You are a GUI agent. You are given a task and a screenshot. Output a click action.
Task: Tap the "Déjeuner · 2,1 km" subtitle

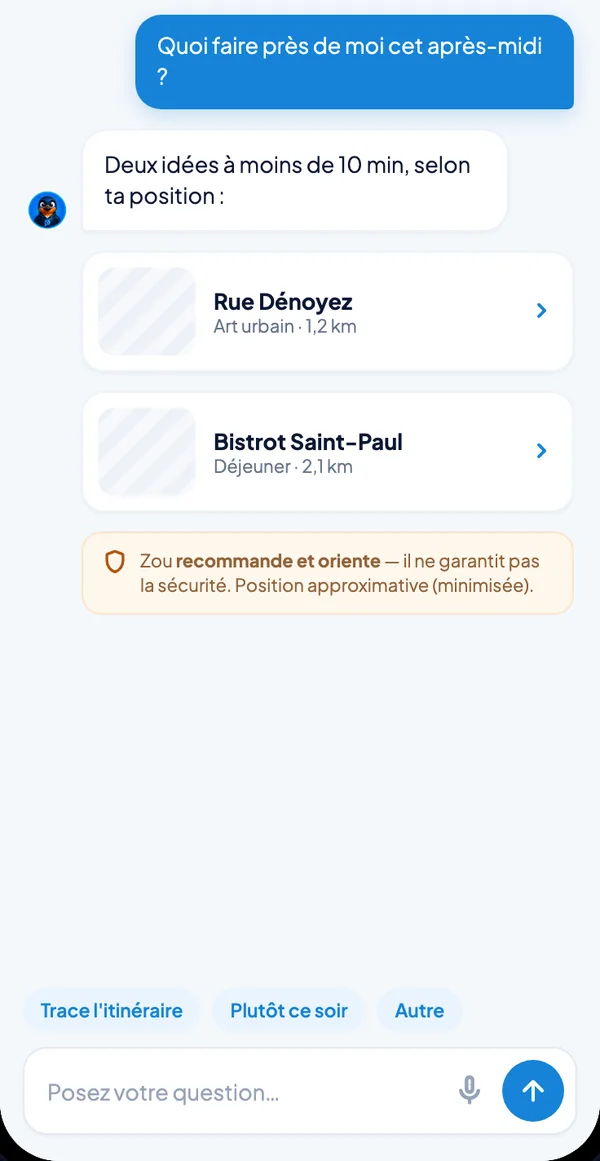pyautogui.click(x=283, y=467)
